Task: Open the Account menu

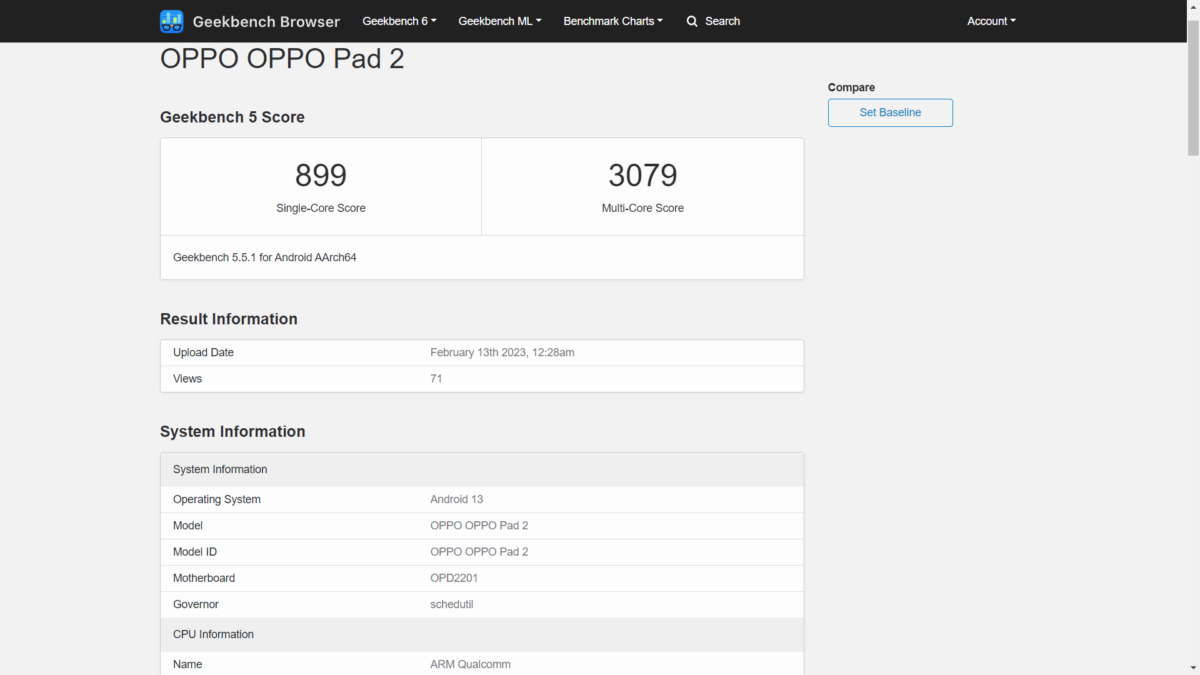Action: click(991, 21)
